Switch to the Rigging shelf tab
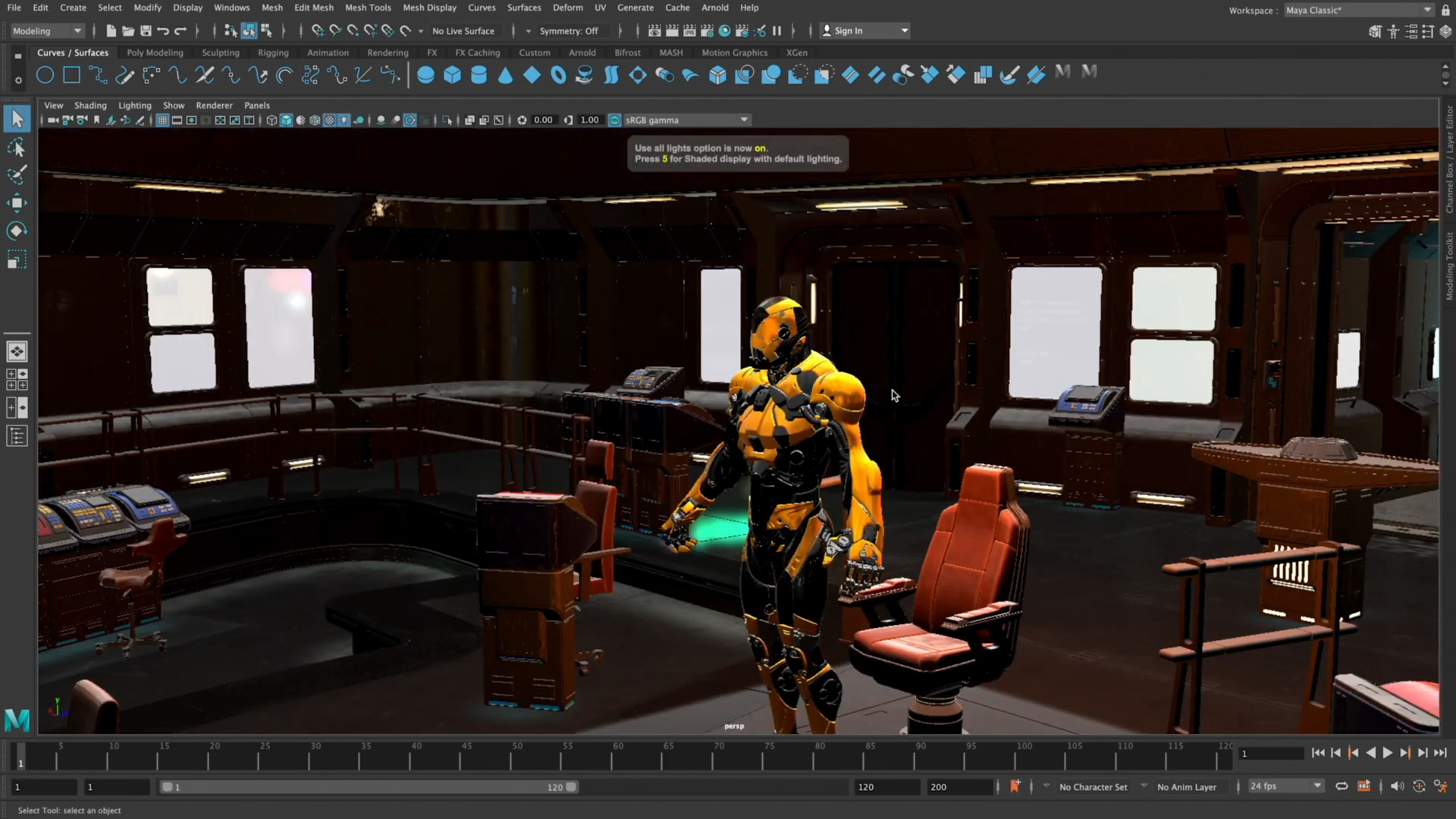 click(272, 52)
